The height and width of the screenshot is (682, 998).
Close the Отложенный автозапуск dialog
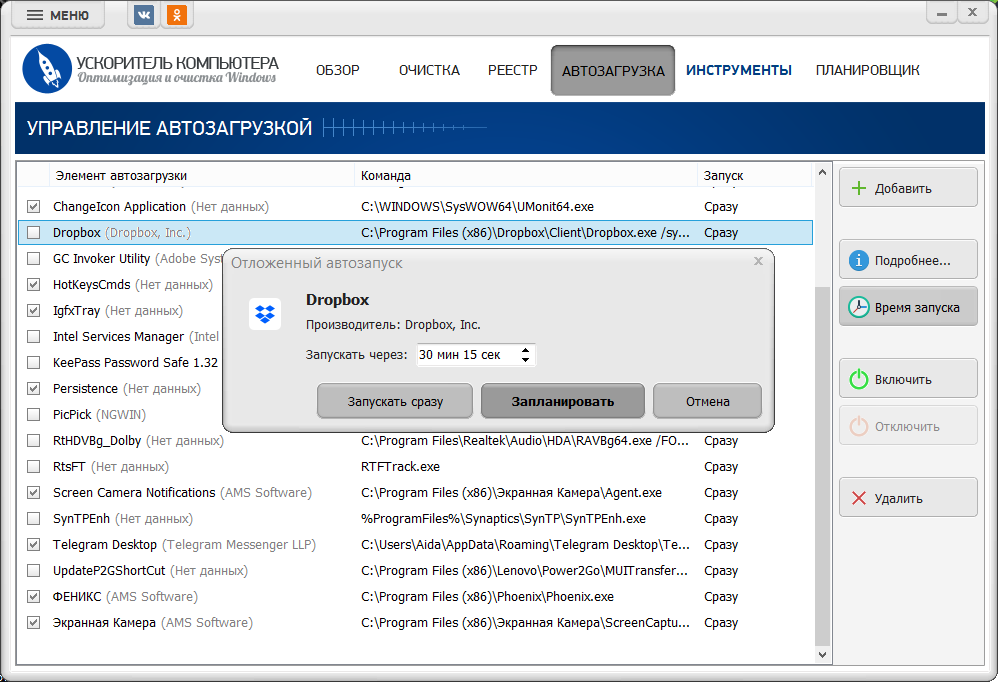[x=758, y=261]
